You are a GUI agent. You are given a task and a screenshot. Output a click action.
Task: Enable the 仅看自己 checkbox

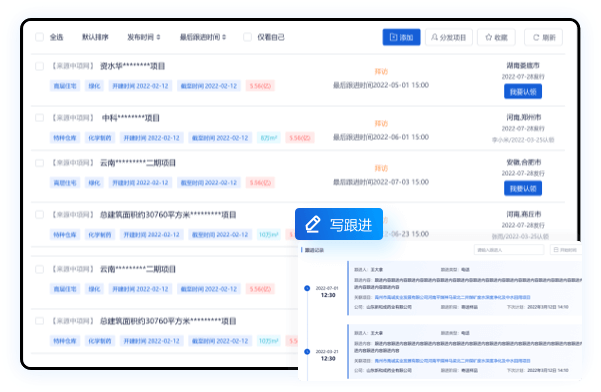[x=248, y=37]
